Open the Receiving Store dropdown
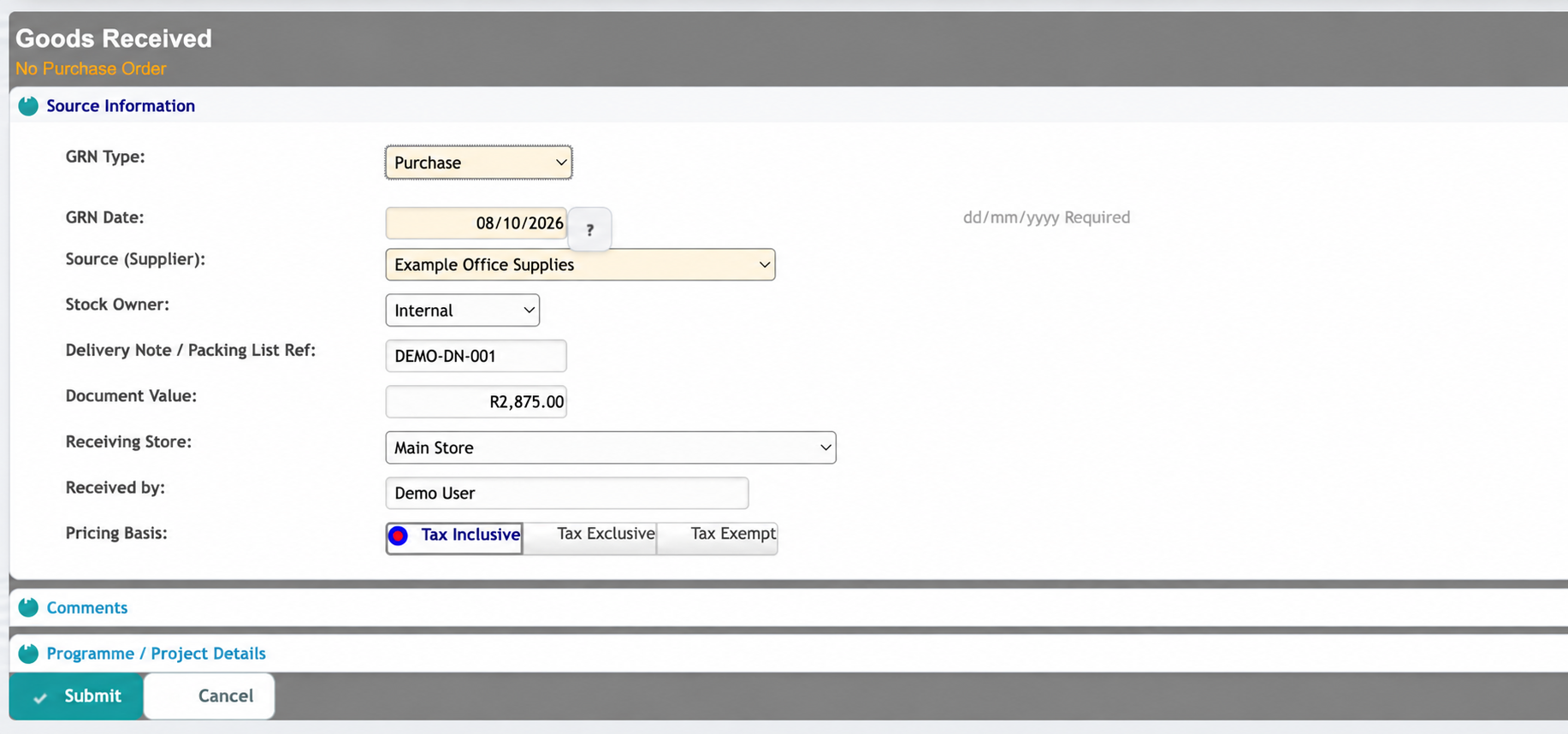The image size is (1568, 734). [x=610, y=447]
